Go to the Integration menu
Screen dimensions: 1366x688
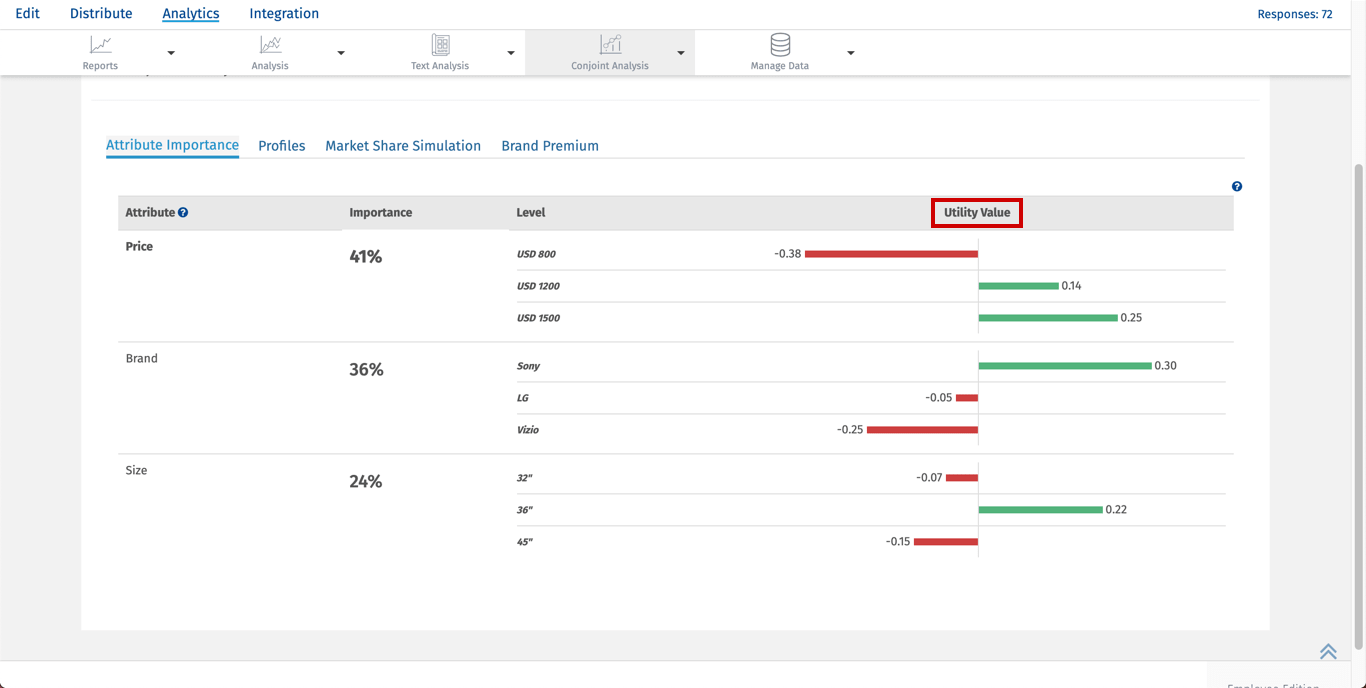coord(284,14)
